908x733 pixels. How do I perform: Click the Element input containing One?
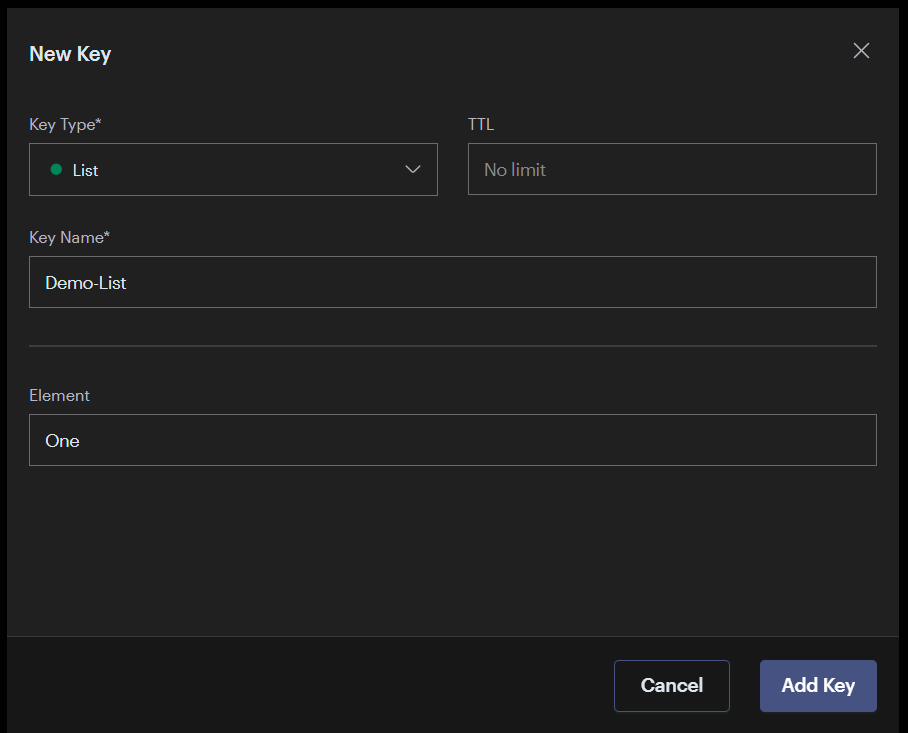452,440
